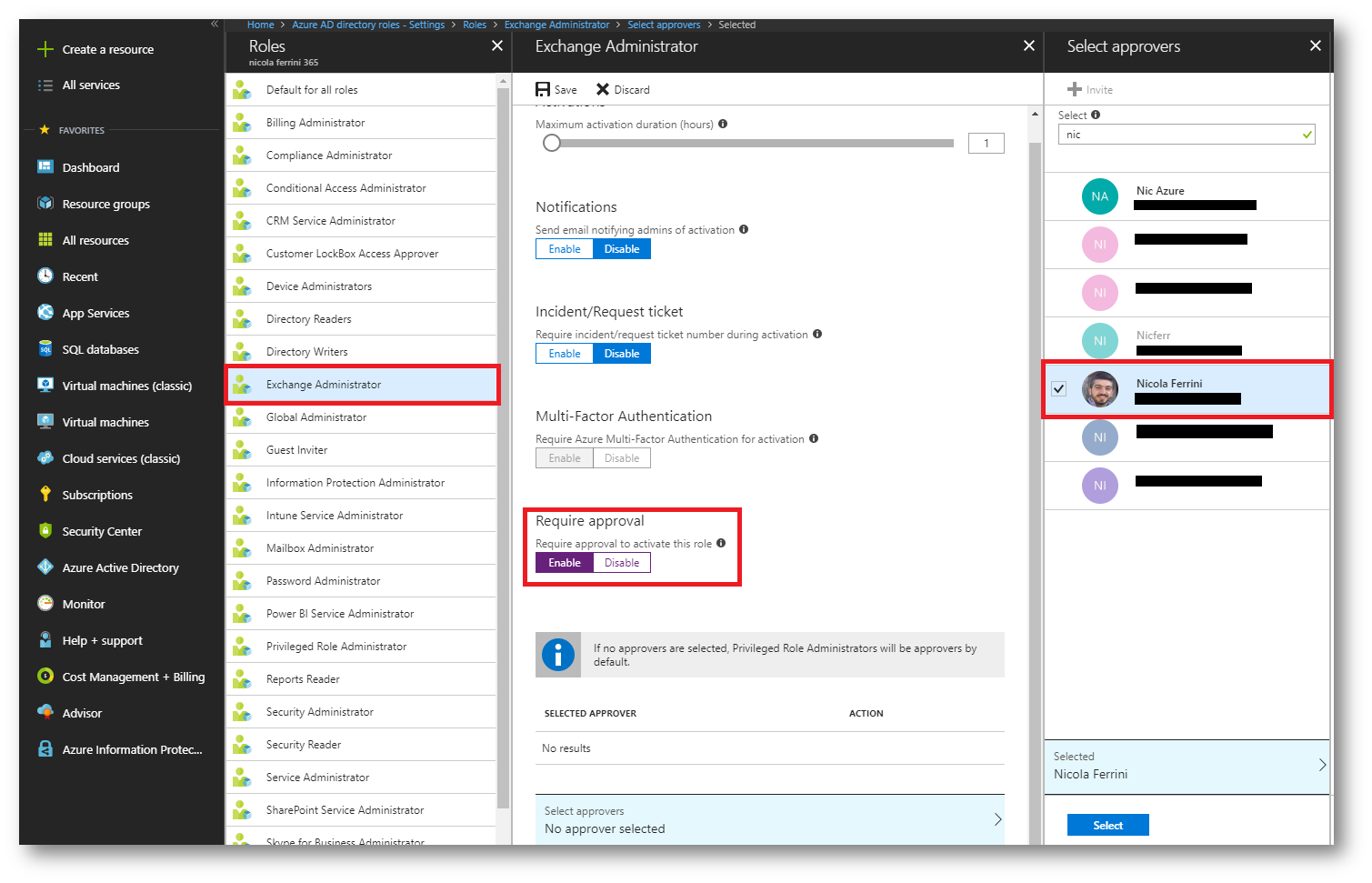Open All services list icon

45,85
